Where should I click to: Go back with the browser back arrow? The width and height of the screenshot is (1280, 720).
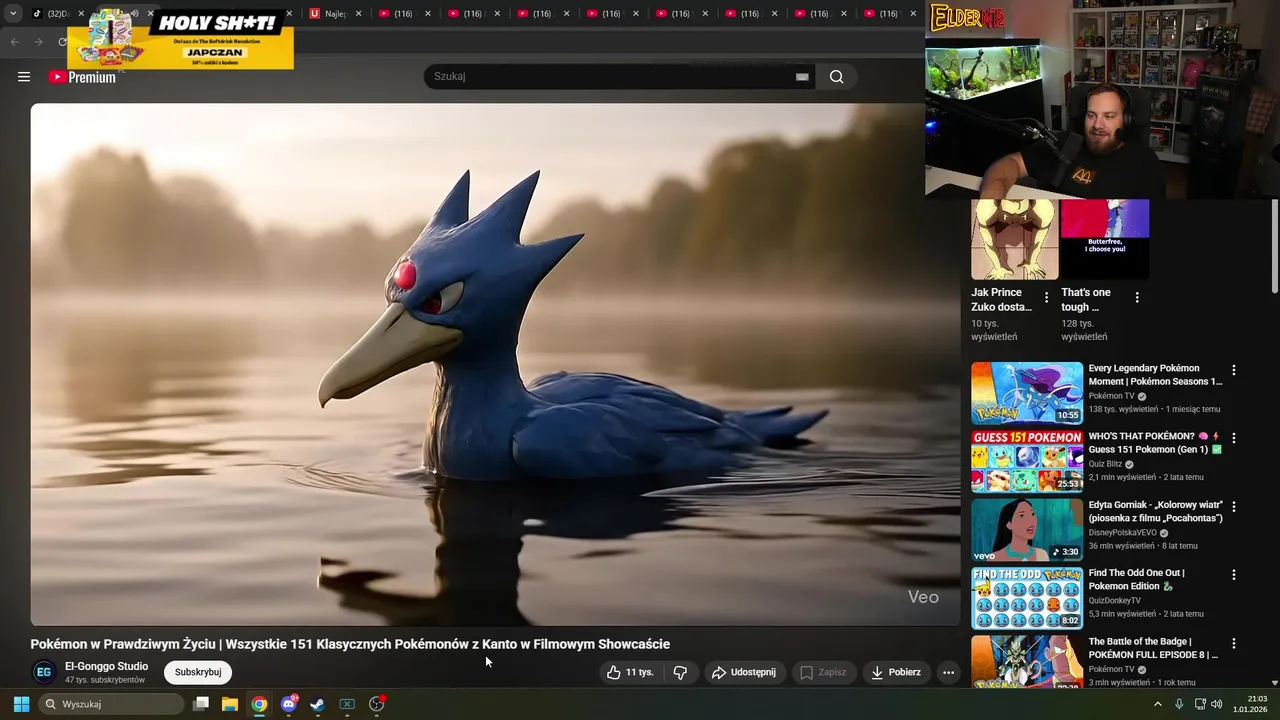14,42
